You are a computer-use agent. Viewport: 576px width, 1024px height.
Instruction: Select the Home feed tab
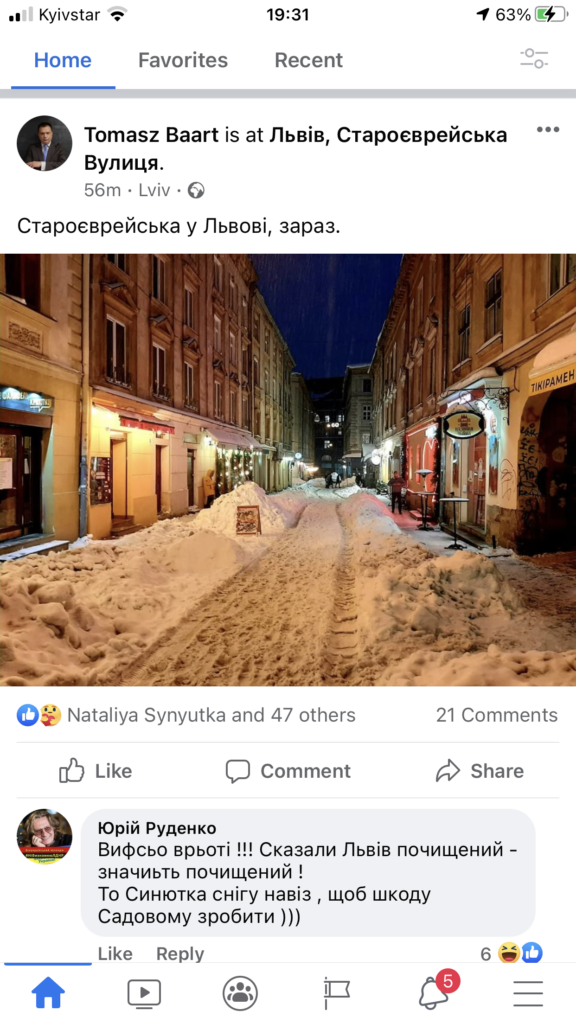tap(63, 60)
